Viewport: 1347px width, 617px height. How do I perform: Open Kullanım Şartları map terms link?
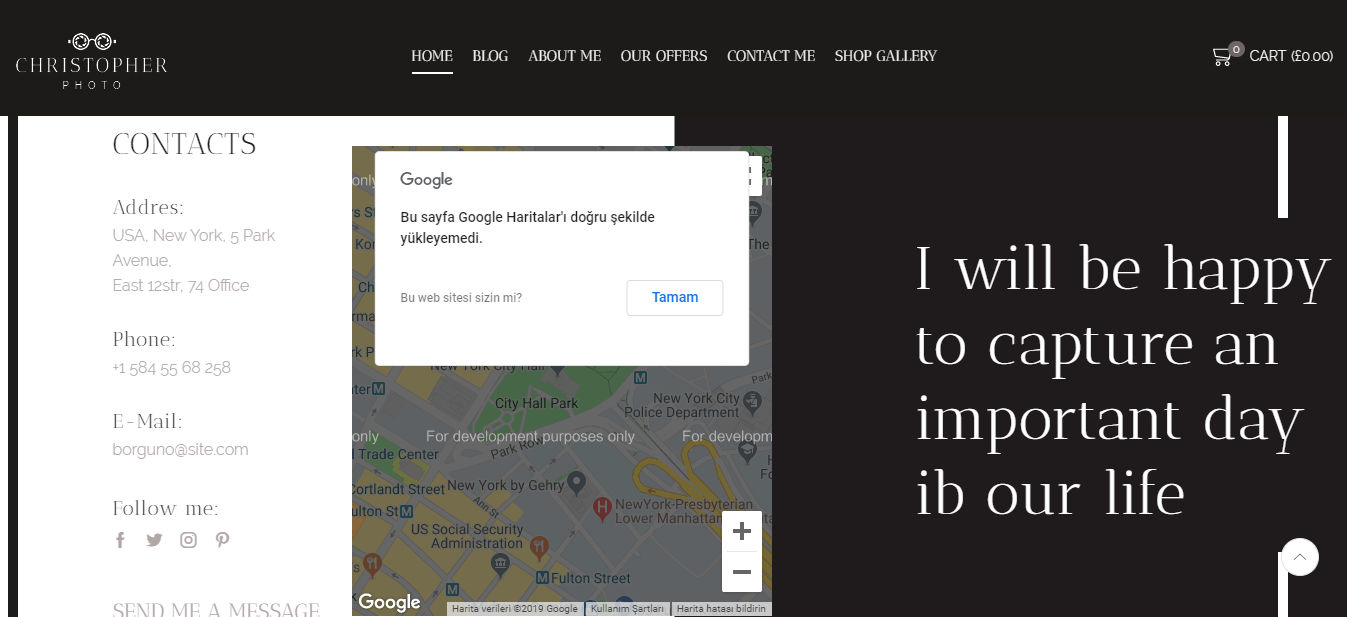pos(627,609)
